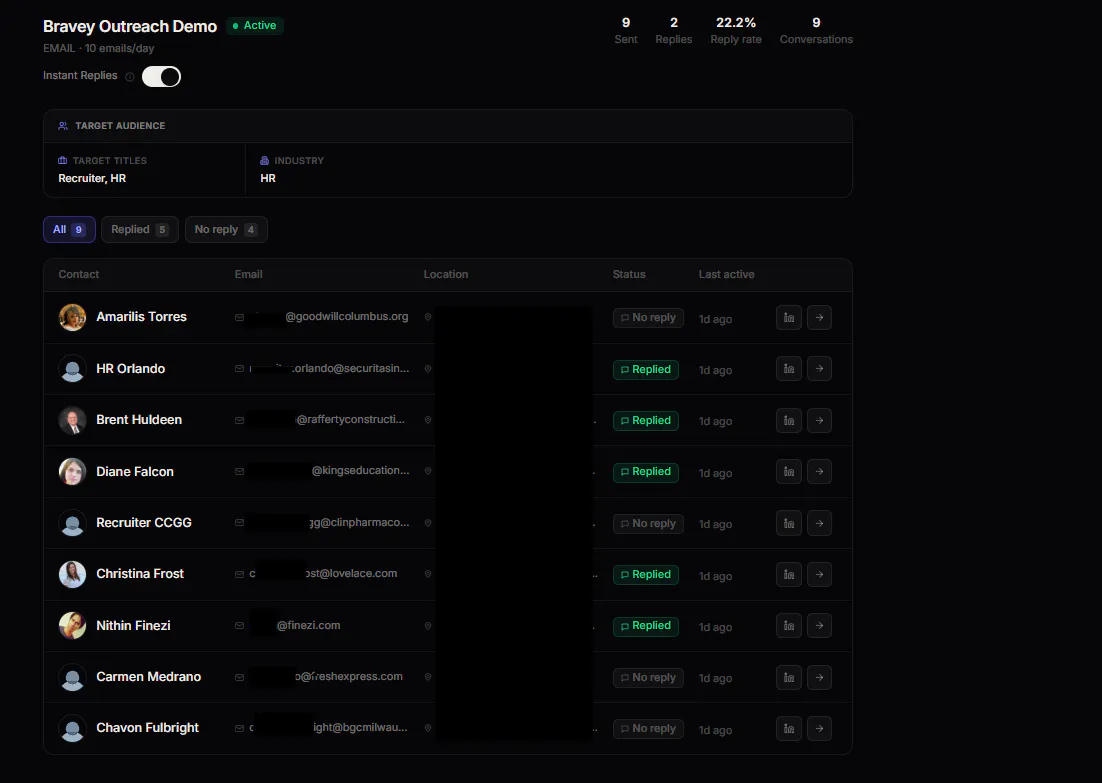The image size is (1102, 783).
Task: Click Replied badge for Christina Frost
Action: pos(646,575)
